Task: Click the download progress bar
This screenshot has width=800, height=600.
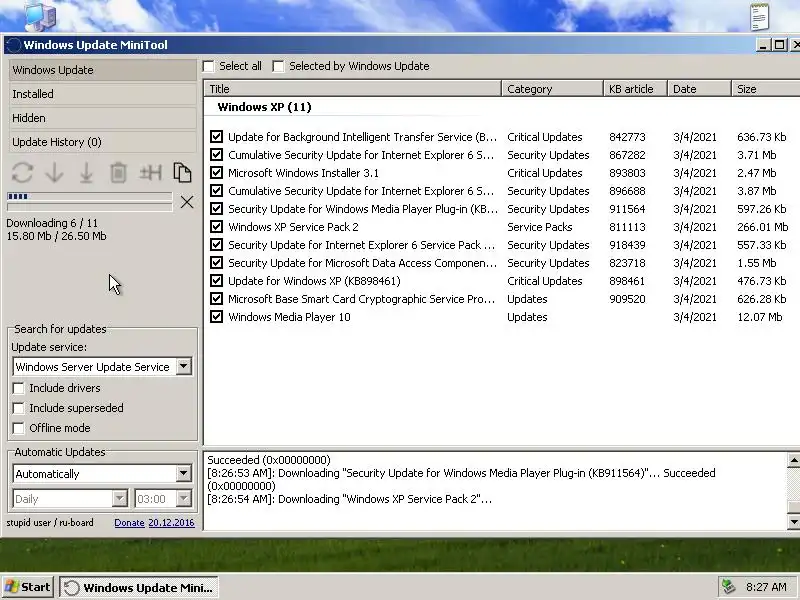Action: [x=89, y=196]
